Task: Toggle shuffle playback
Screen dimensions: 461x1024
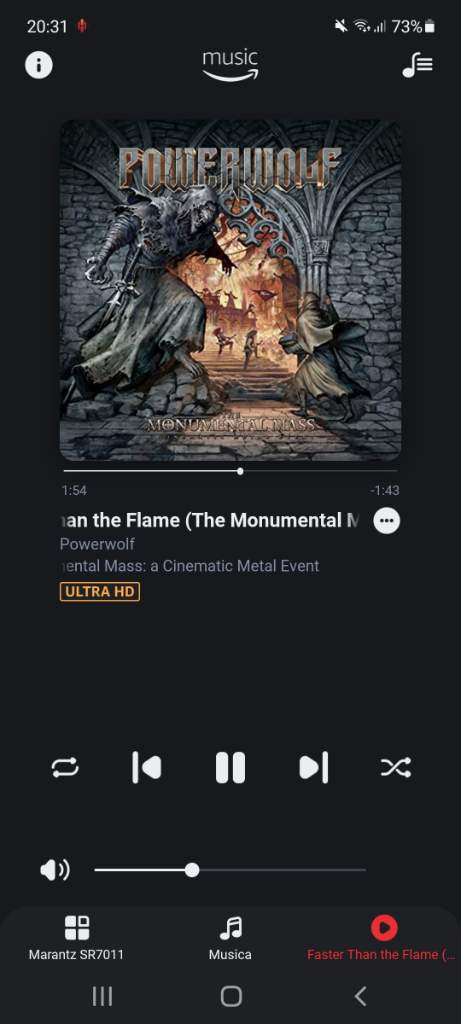Action: 396,767
